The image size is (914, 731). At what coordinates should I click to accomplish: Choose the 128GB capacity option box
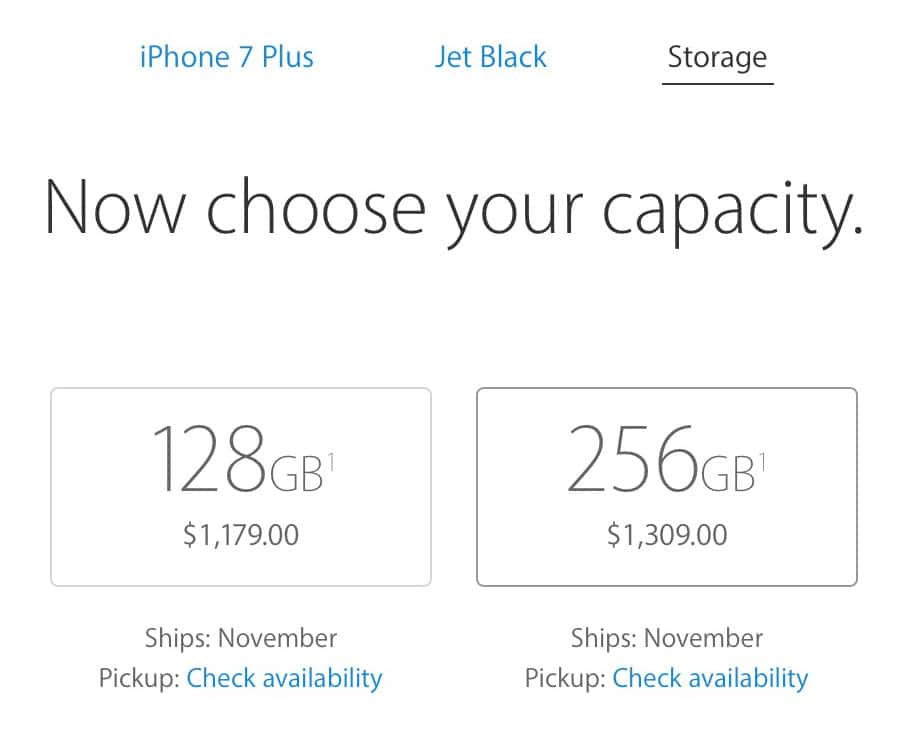pyautogui.click(x=241, y=486)
